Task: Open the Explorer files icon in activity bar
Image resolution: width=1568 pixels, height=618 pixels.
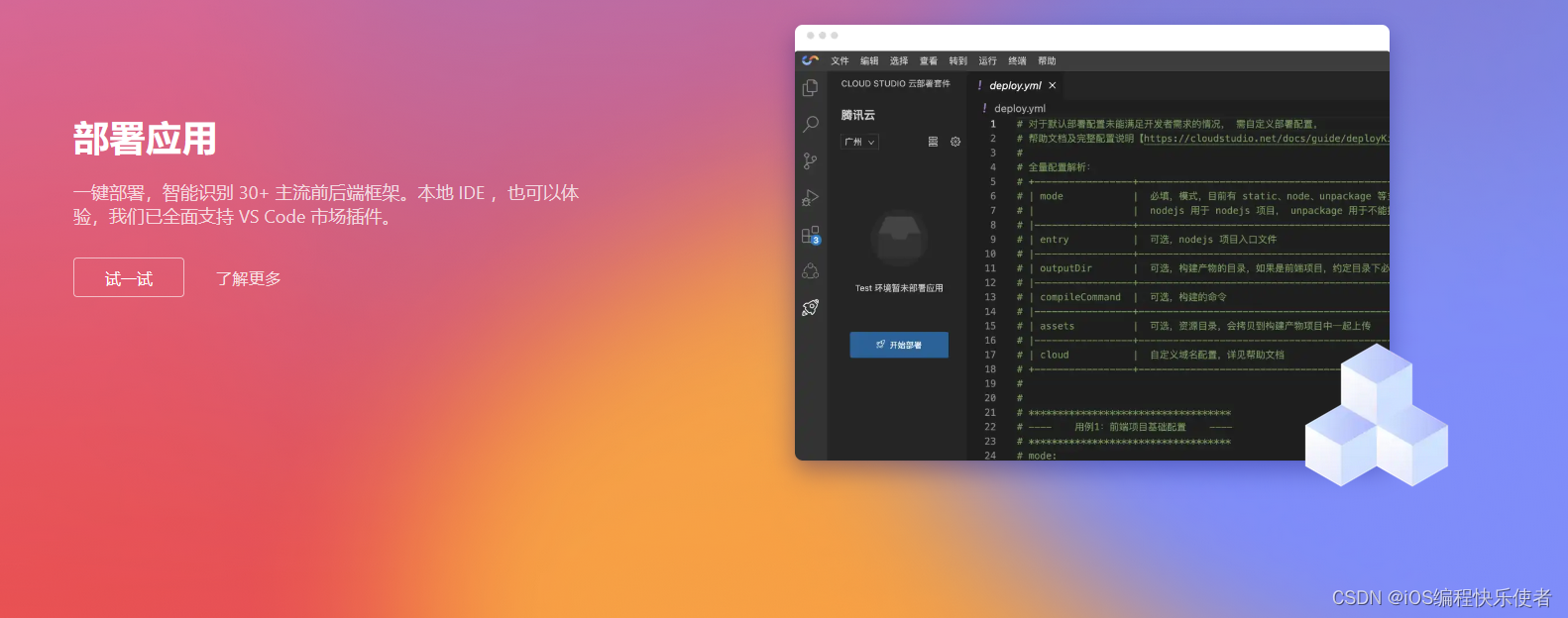Action: (810, 88)
